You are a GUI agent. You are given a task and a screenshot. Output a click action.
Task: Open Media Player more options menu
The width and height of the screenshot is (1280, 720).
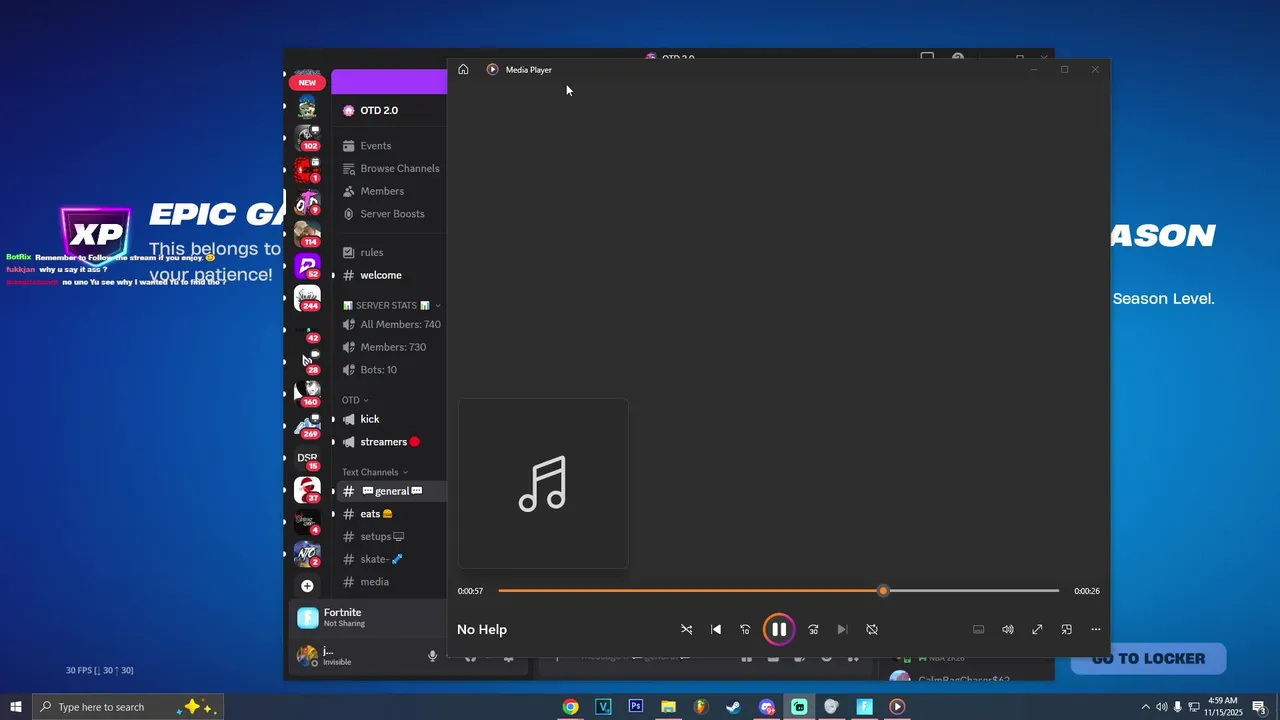[1096, 629]
